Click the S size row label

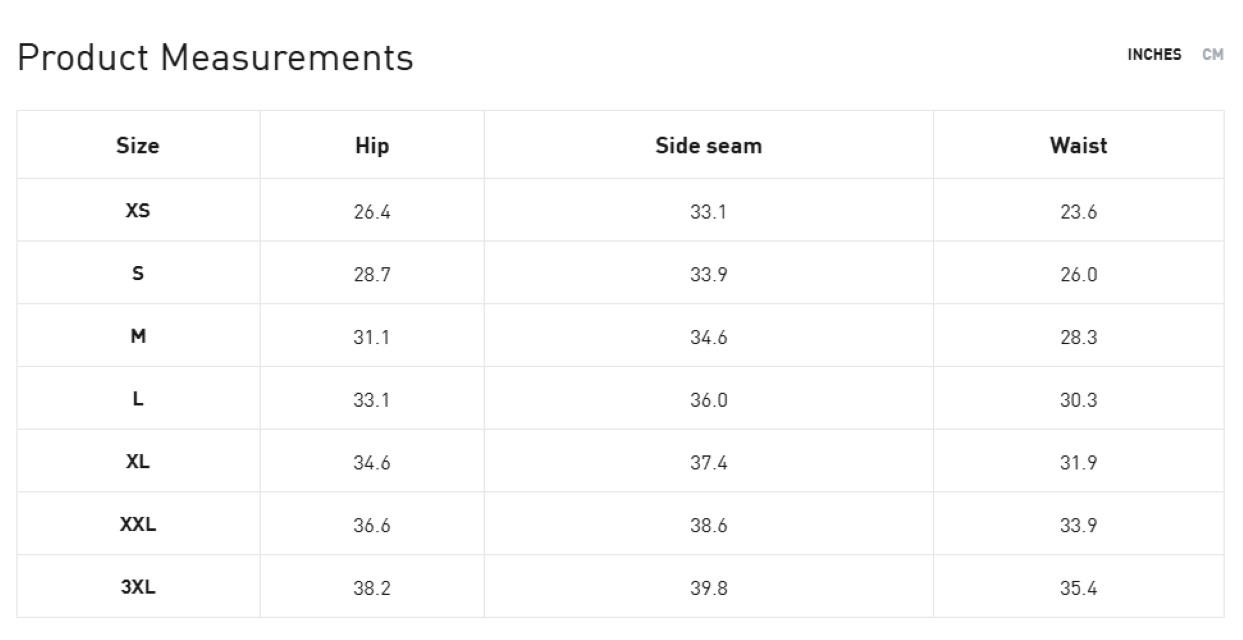138,274
